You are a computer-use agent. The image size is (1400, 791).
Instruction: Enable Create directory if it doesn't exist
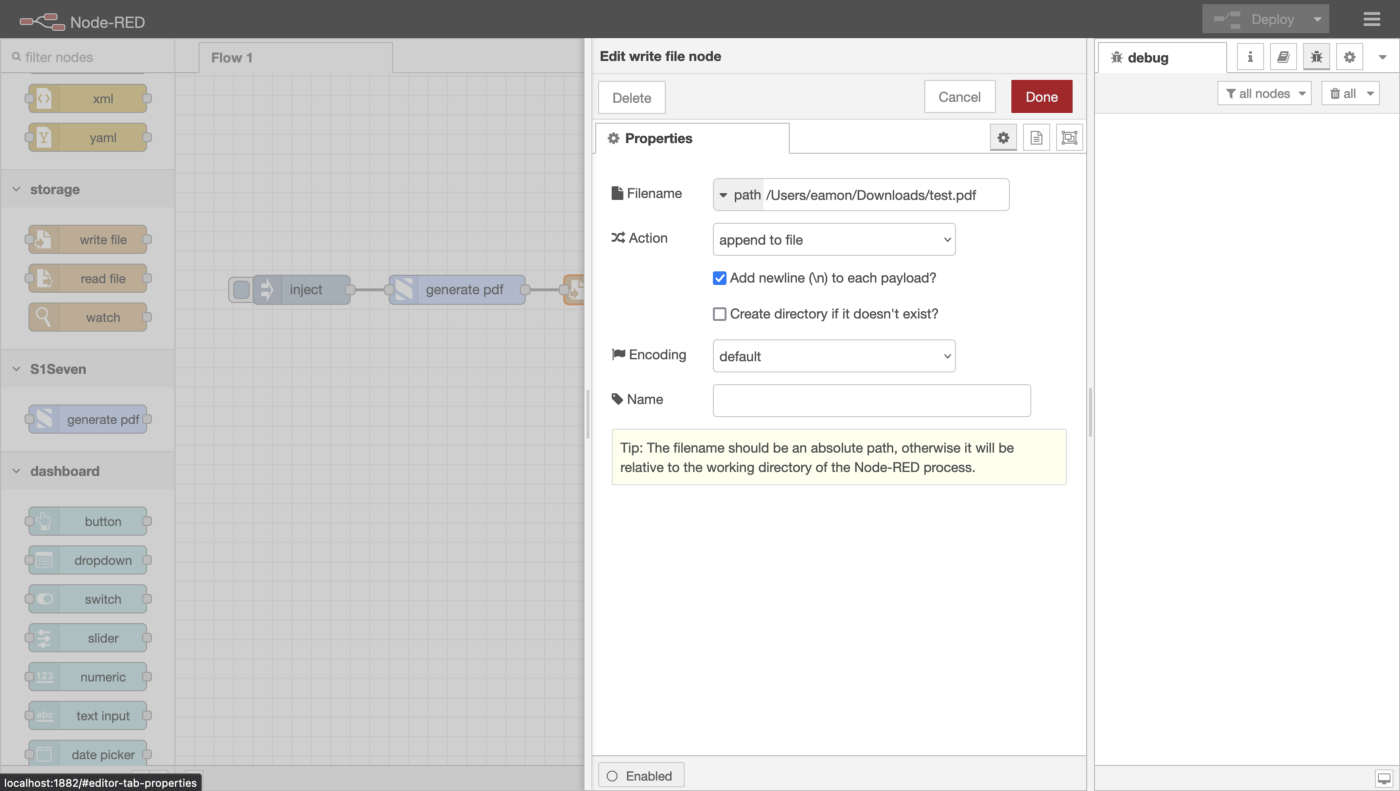(719, 314)
